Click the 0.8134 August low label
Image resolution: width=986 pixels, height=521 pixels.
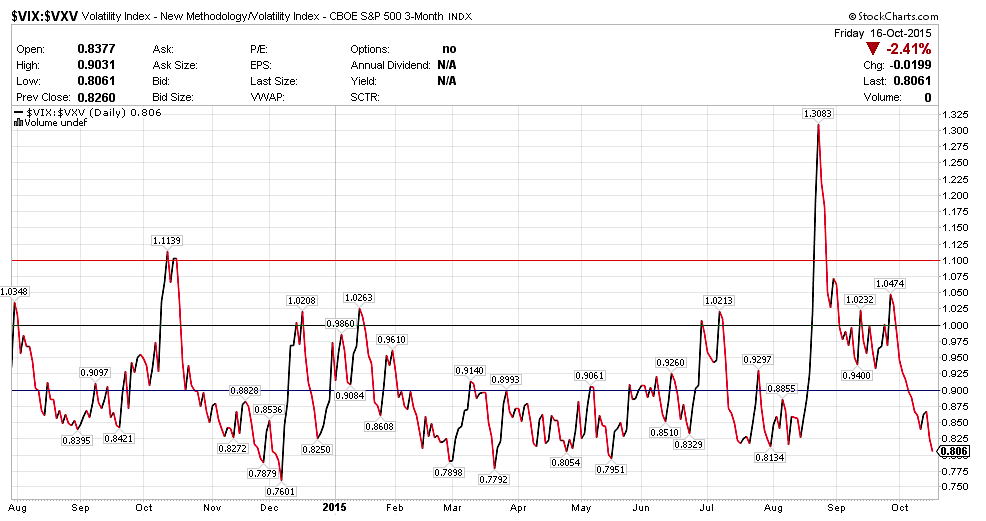coord(770,458)
